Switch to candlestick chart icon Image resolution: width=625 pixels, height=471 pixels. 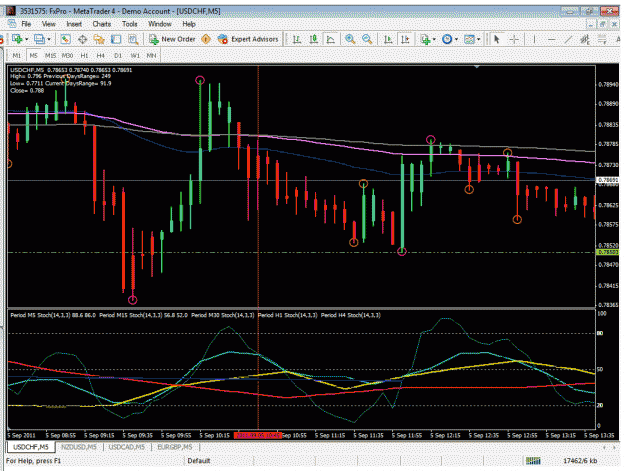click(x=314, y=39)
